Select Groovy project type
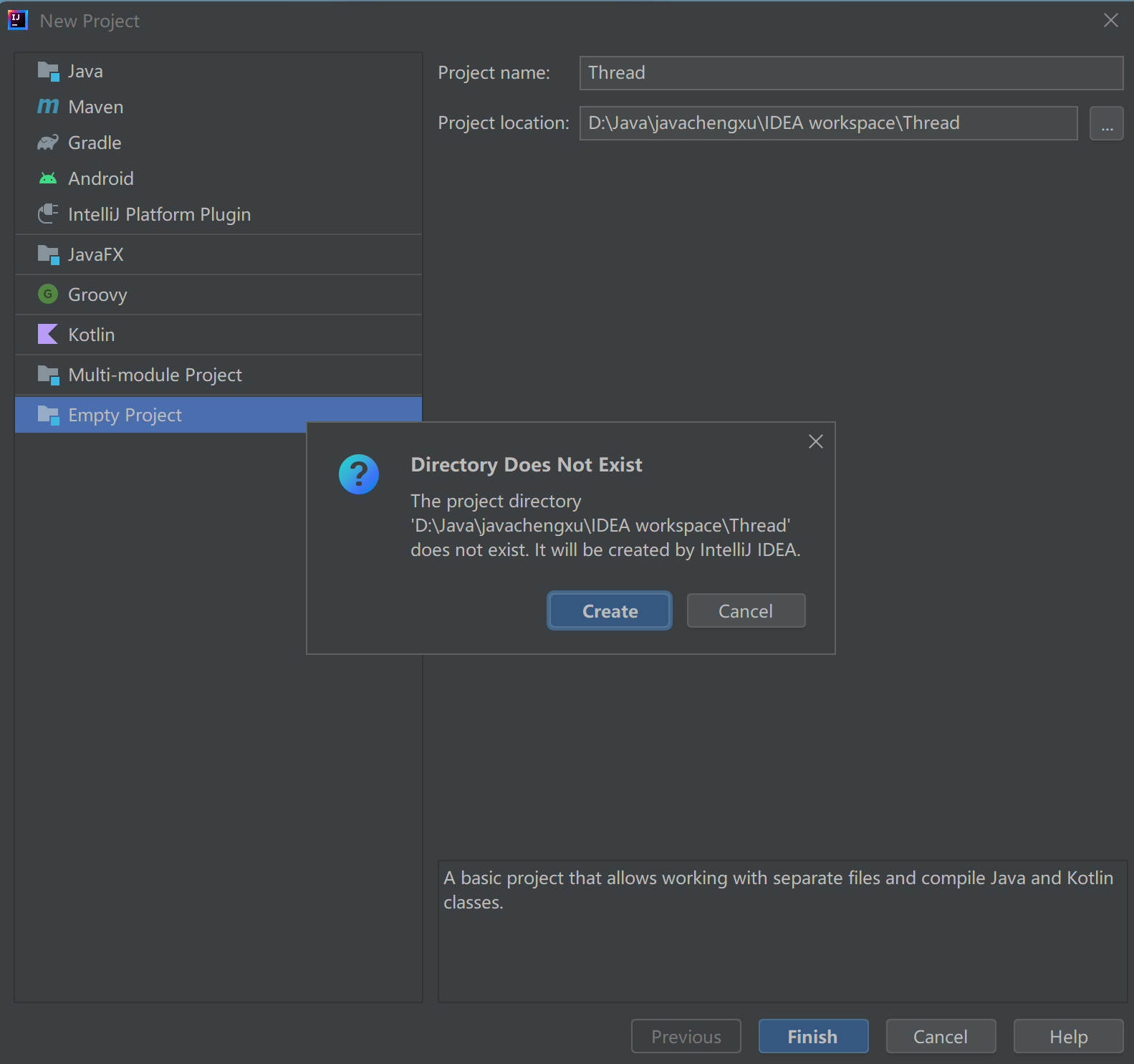This screenshot has width=1134, height=1064. (218, 294)
